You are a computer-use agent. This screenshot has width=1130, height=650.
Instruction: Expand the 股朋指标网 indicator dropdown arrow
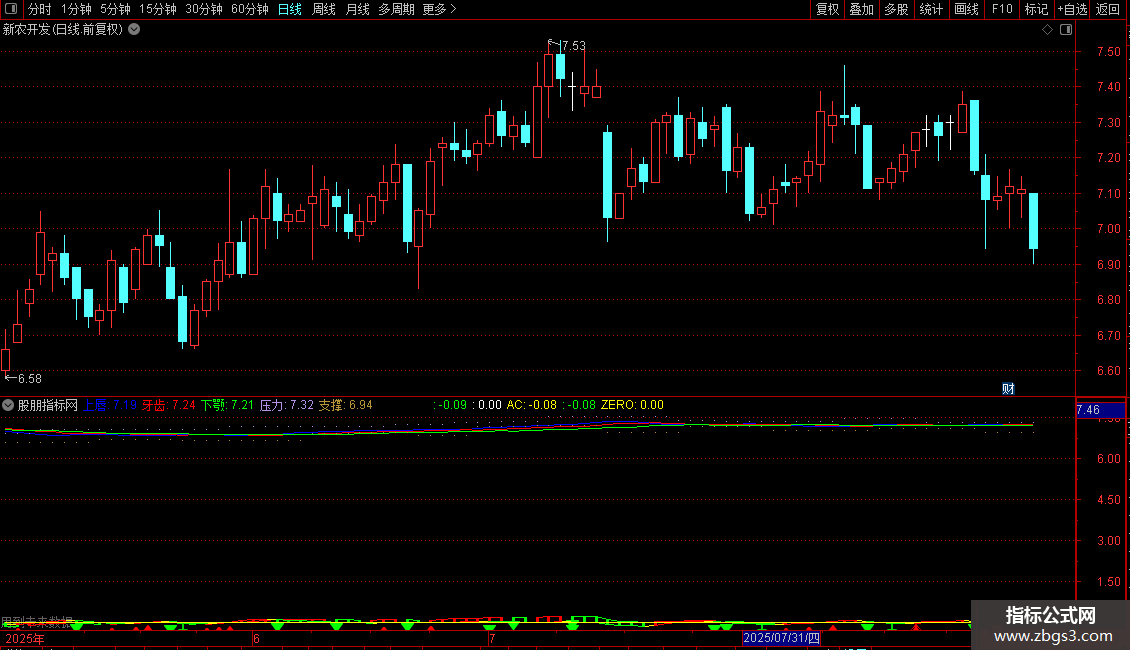pyautogui.click(x=8, y=405)
